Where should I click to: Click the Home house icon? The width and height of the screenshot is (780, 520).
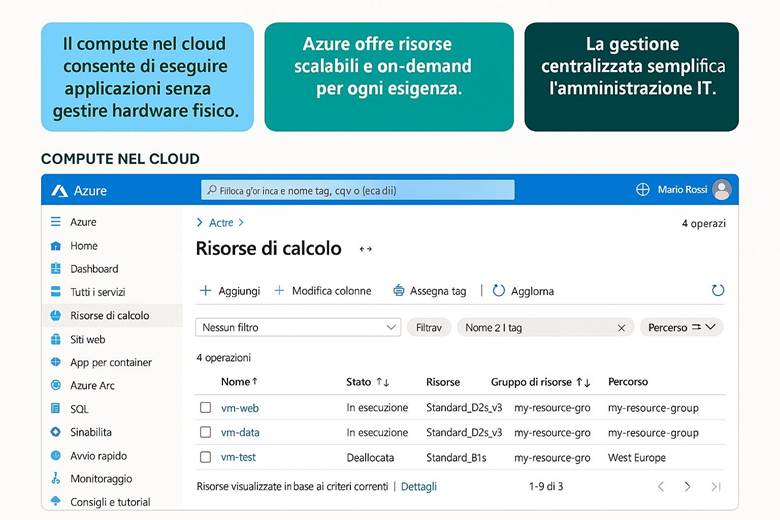tap(56, 246)
